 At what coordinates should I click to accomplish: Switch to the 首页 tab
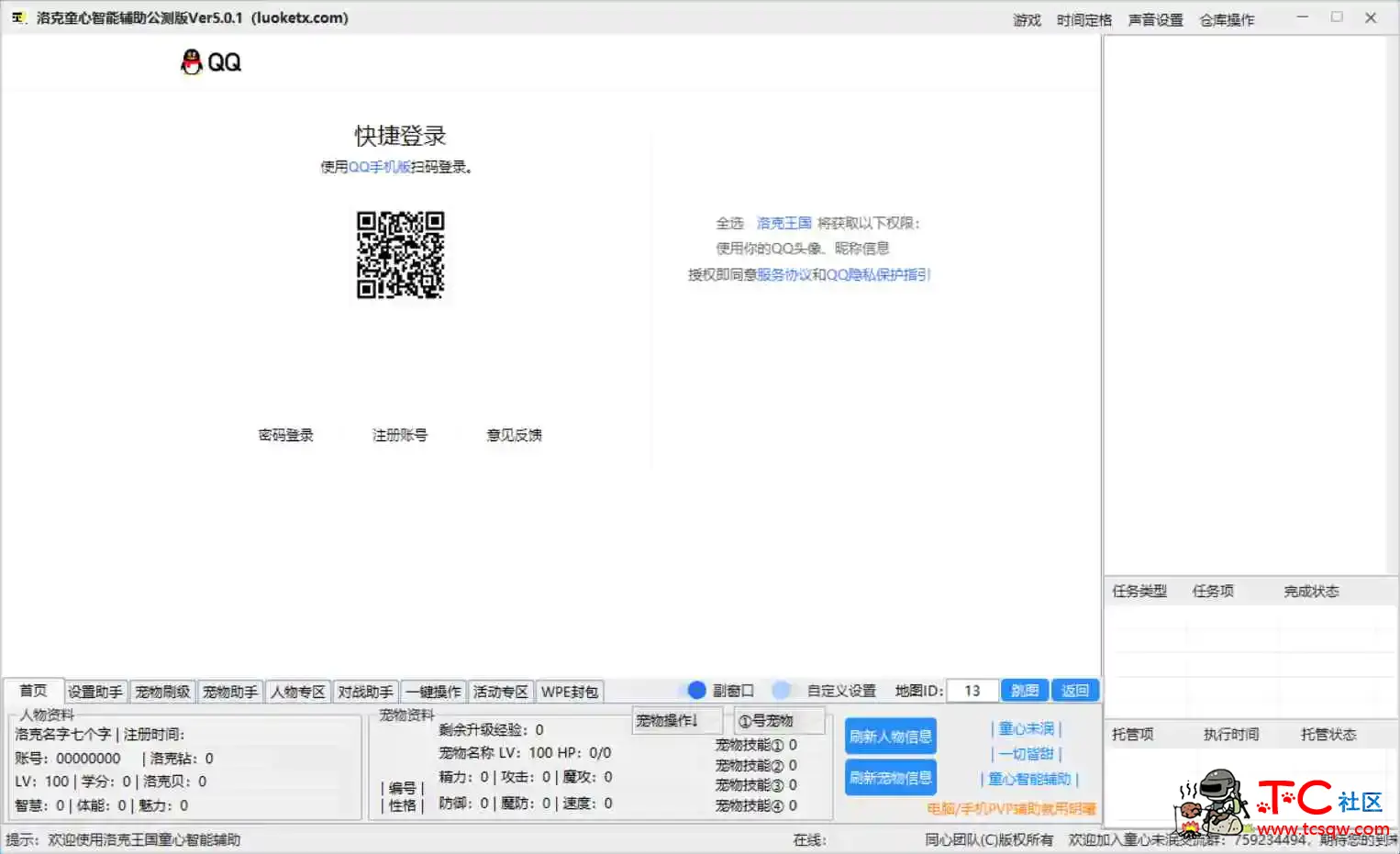coord(33,691)
